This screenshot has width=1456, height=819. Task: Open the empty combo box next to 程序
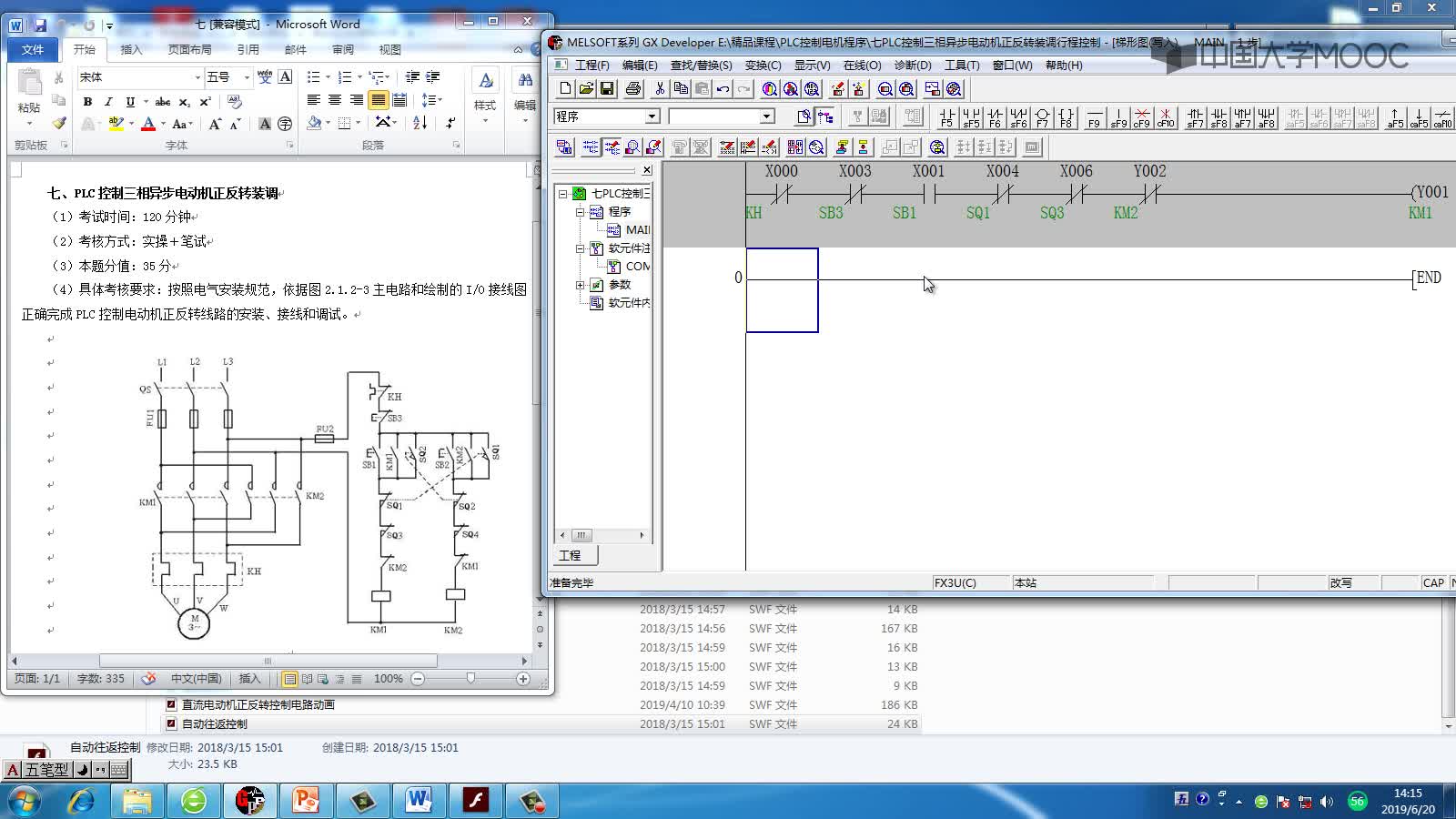pos(766,116)
